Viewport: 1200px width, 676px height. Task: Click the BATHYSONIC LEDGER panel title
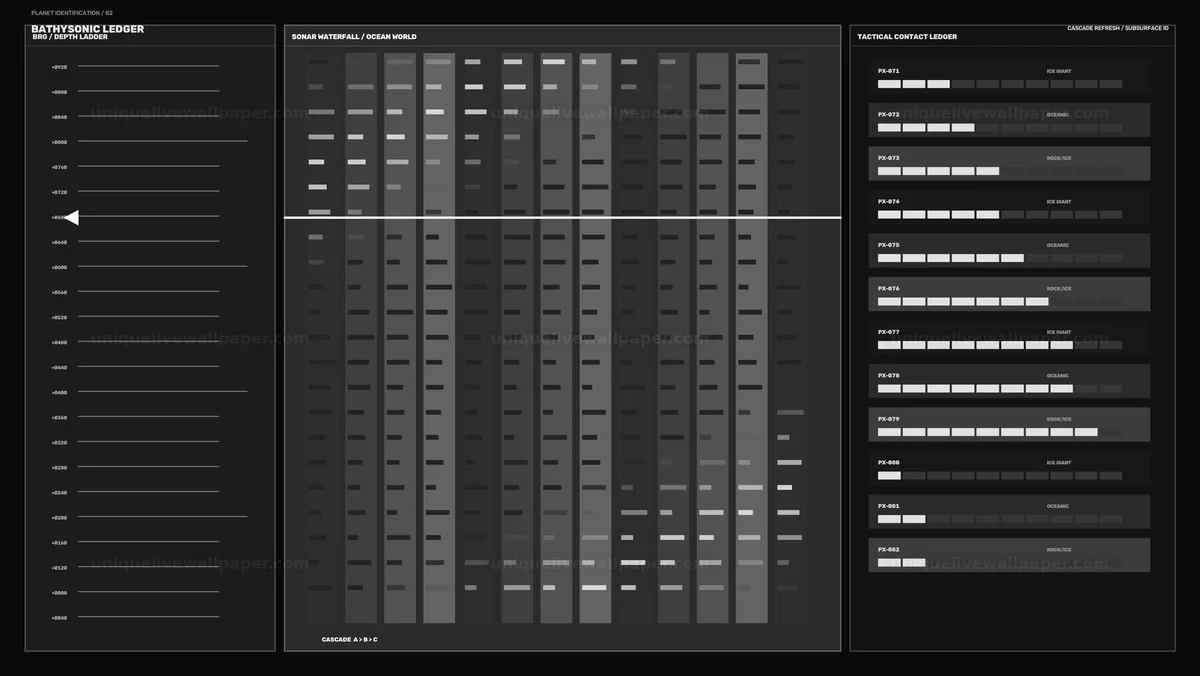coord(88,29)
